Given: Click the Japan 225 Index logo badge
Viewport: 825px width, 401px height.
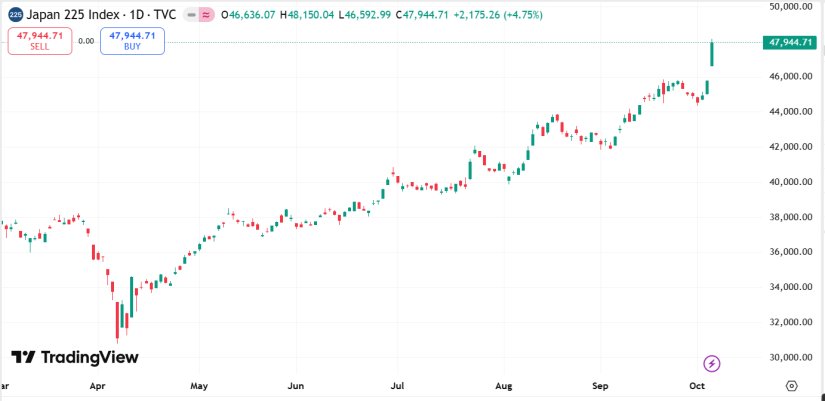Looking at the screenshot, I should point(16,15).
